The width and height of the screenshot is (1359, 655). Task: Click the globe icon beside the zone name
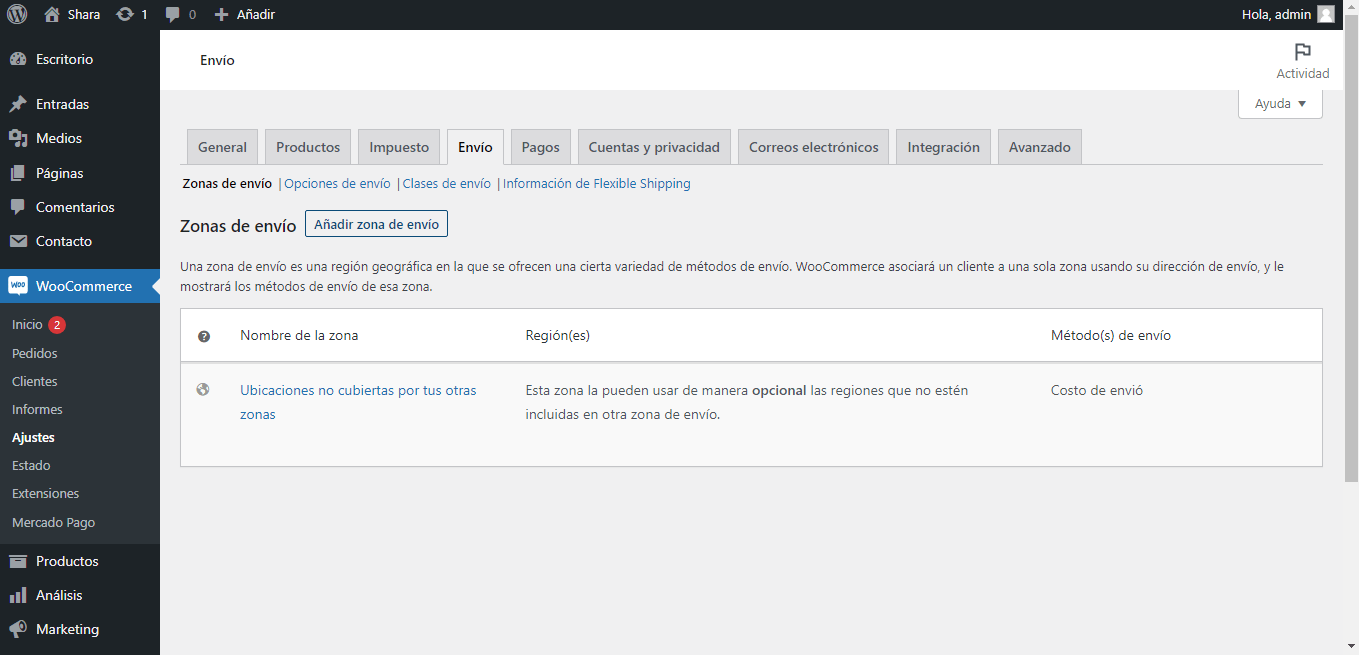(x=203, y=390)
